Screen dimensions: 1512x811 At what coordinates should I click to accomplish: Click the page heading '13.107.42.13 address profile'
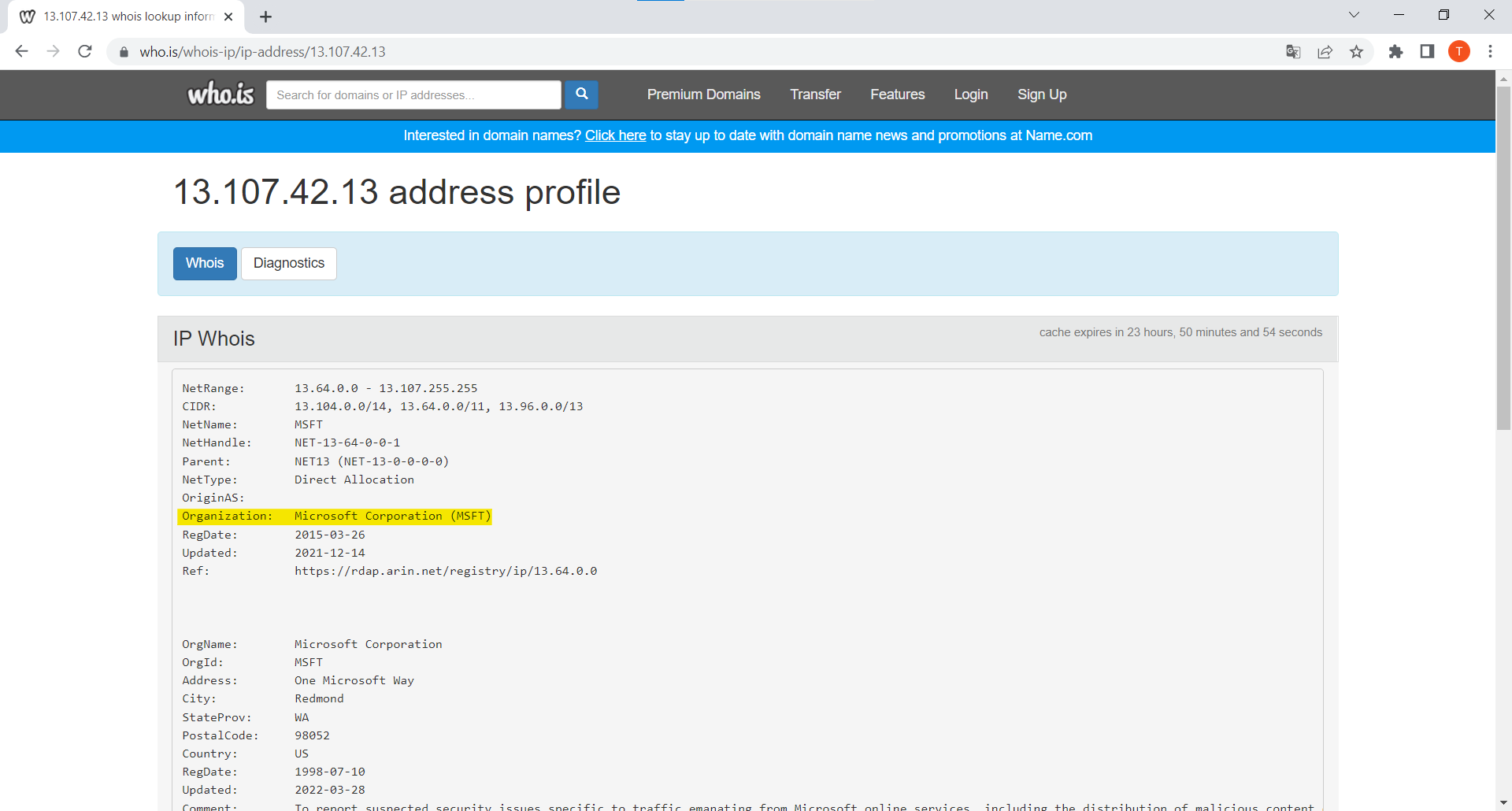coord(396,192)
